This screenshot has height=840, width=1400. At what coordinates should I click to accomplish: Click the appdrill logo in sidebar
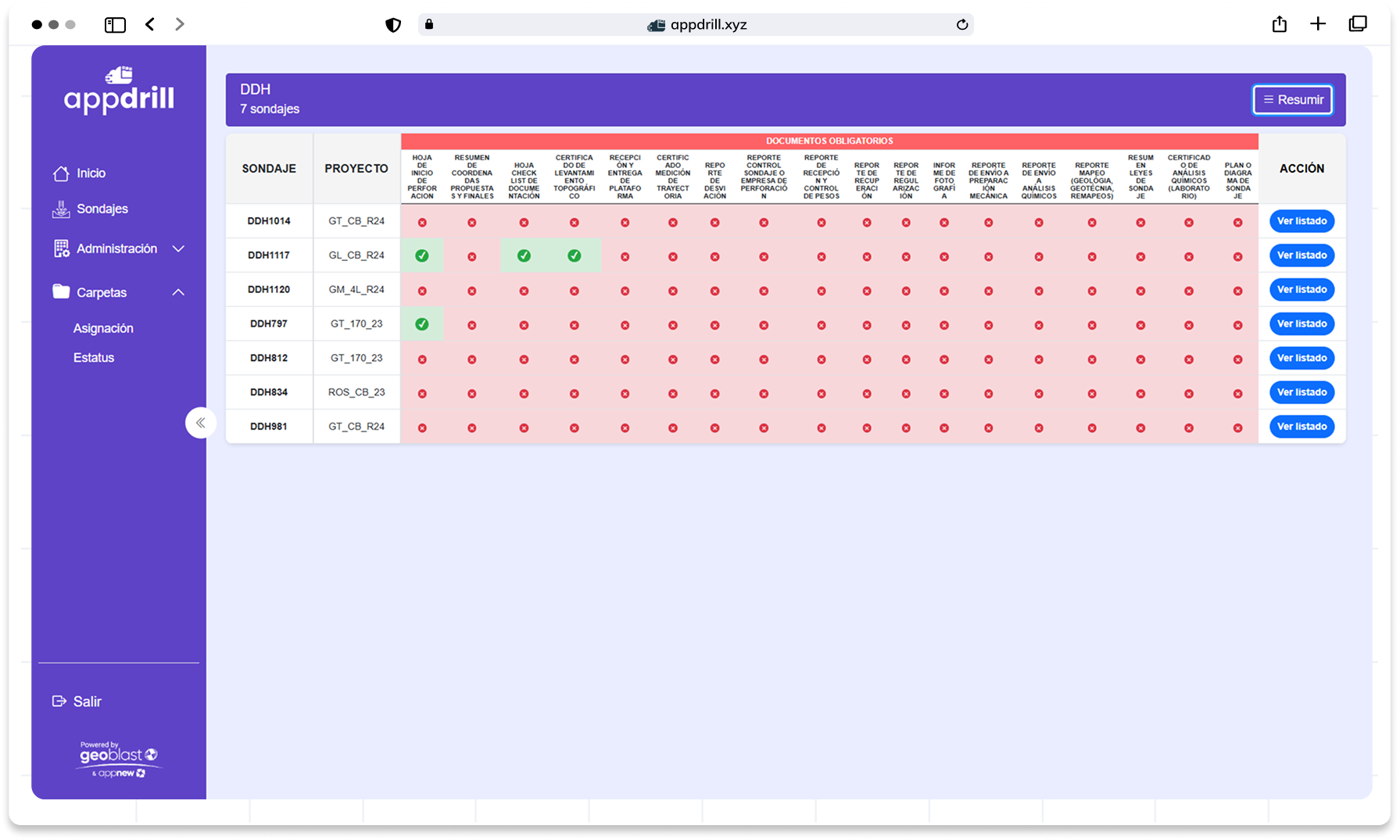pyautogui.click(x=119, y=91)
